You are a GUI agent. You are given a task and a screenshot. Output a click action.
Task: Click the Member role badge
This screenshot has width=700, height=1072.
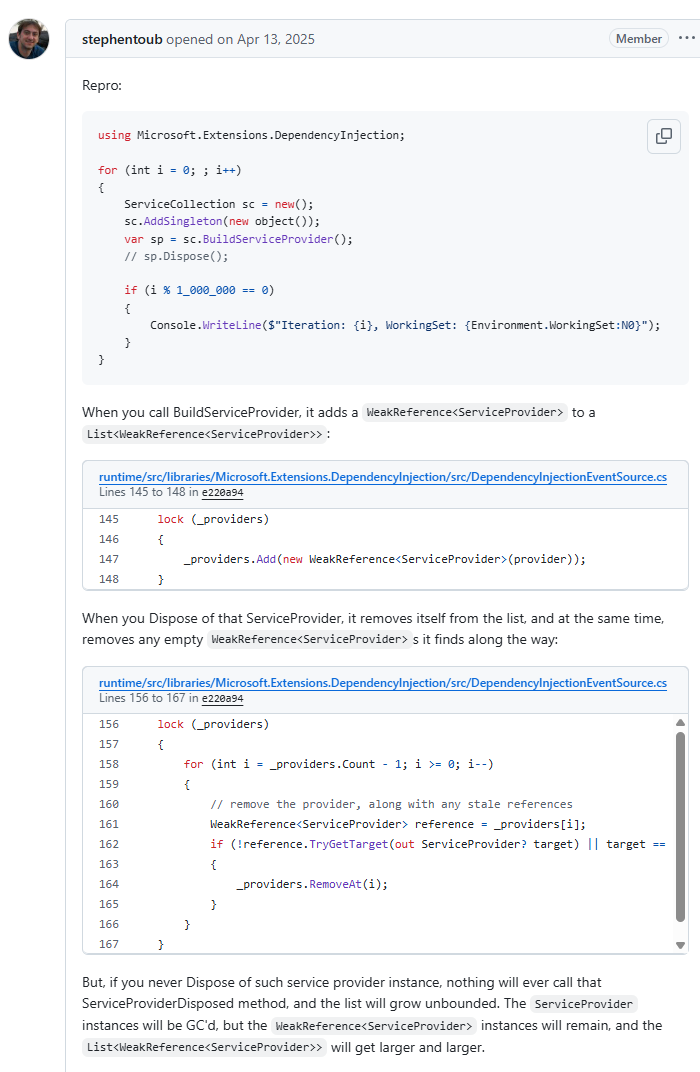(638, 38)
